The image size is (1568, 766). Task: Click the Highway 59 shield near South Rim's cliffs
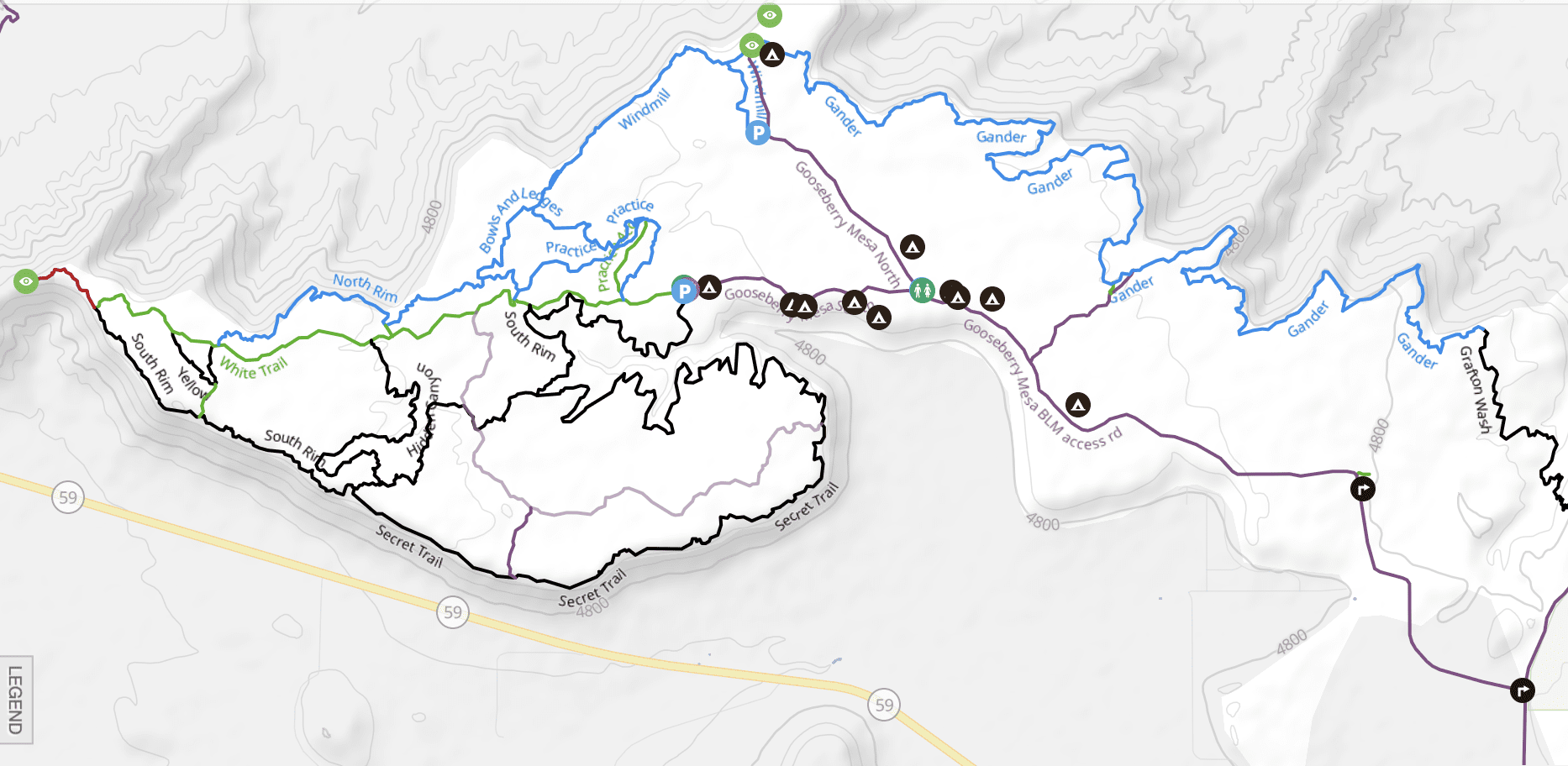tap(68, 498)
